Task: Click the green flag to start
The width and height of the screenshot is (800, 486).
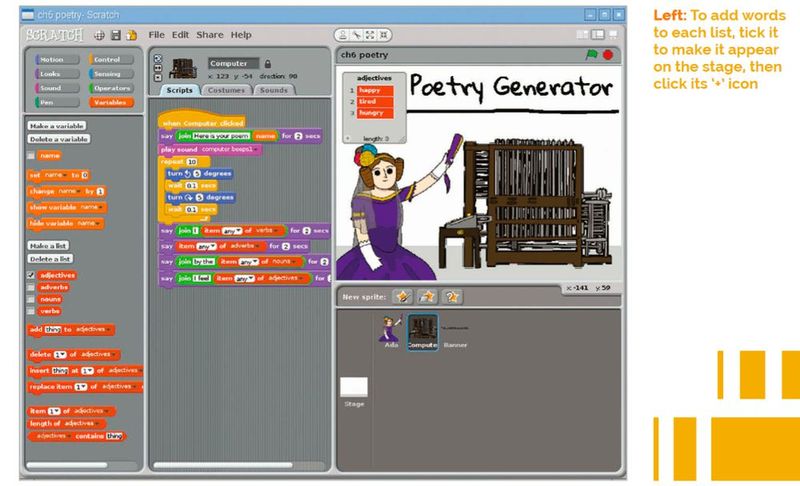Action: pyautogui.click(x=591, y=54)
